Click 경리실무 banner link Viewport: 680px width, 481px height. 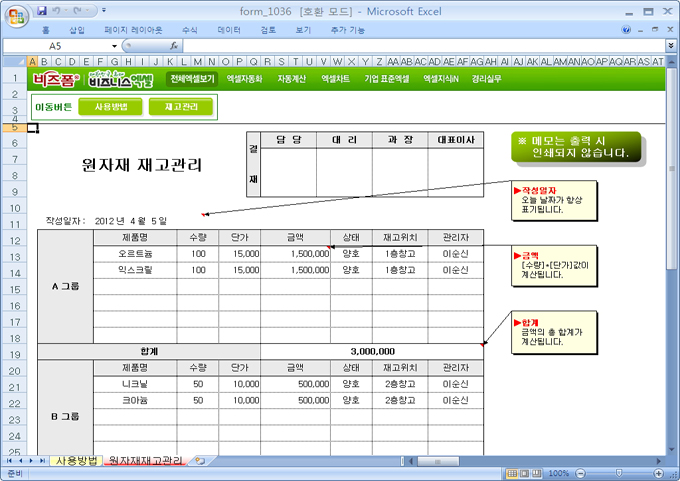pyautogui.click(x=487, y=79)
